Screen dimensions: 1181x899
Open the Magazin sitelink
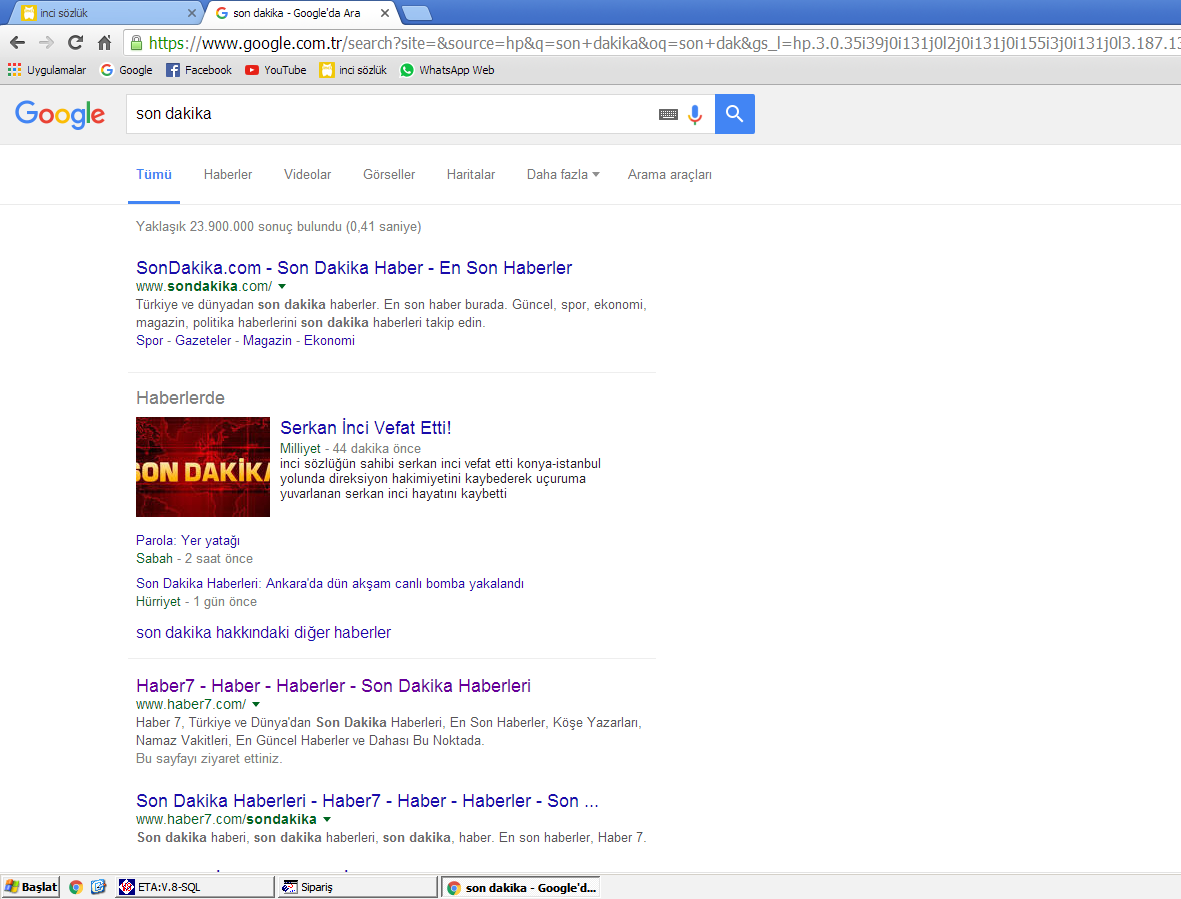(x=267, y=340)
